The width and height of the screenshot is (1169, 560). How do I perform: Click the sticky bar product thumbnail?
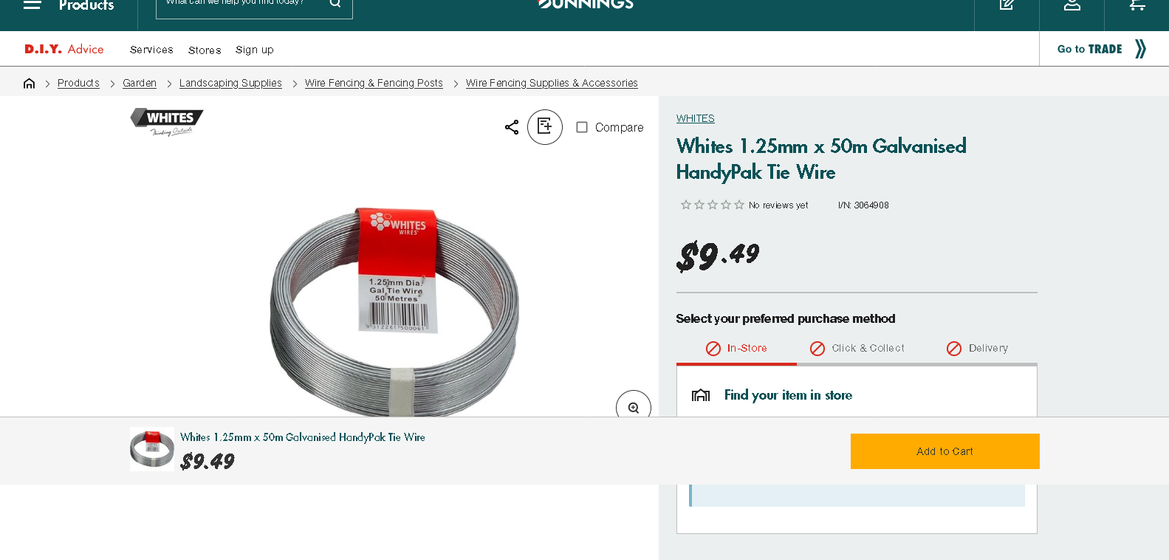[152, 449]
